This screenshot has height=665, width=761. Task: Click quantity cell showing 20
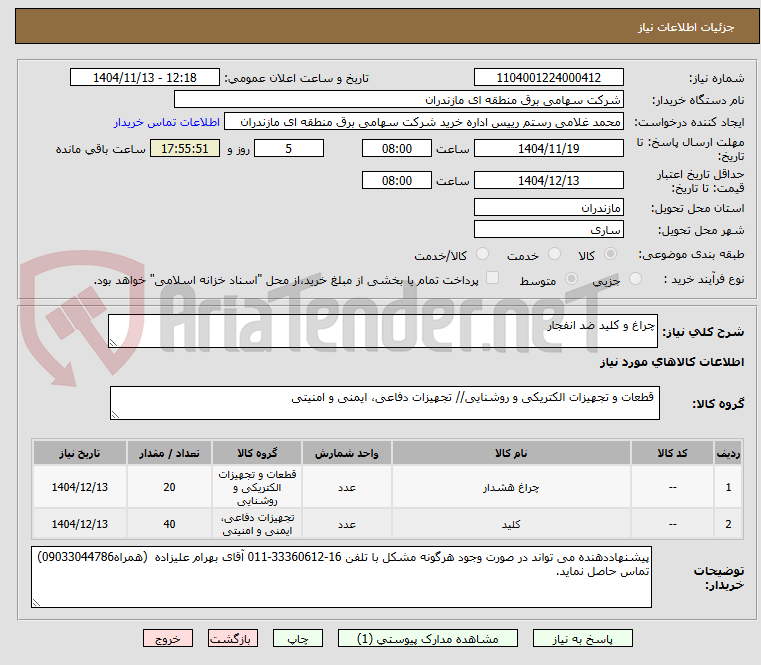point(169,487)
